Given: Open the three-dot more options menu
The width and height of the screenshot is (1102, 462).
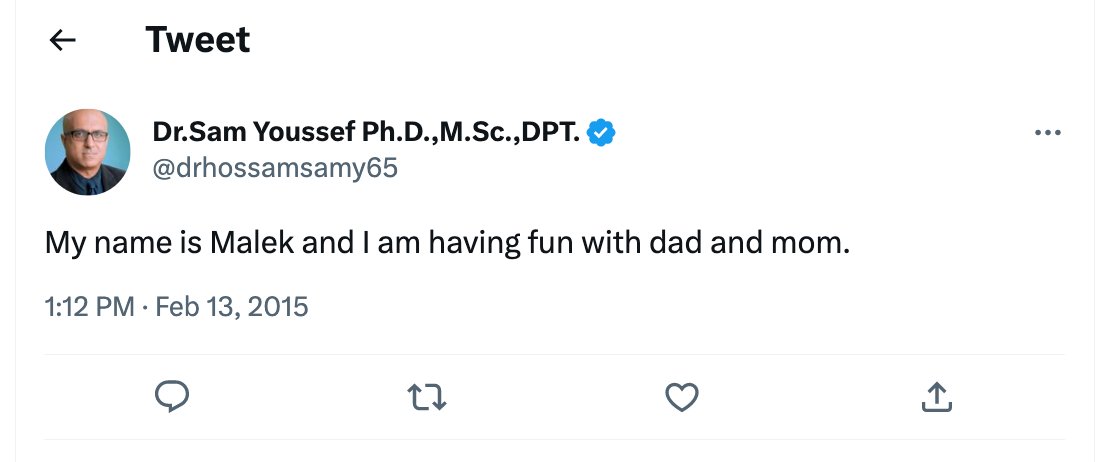Looking at the screenshot, I should pyautogui.click(x=1047, y=133).
